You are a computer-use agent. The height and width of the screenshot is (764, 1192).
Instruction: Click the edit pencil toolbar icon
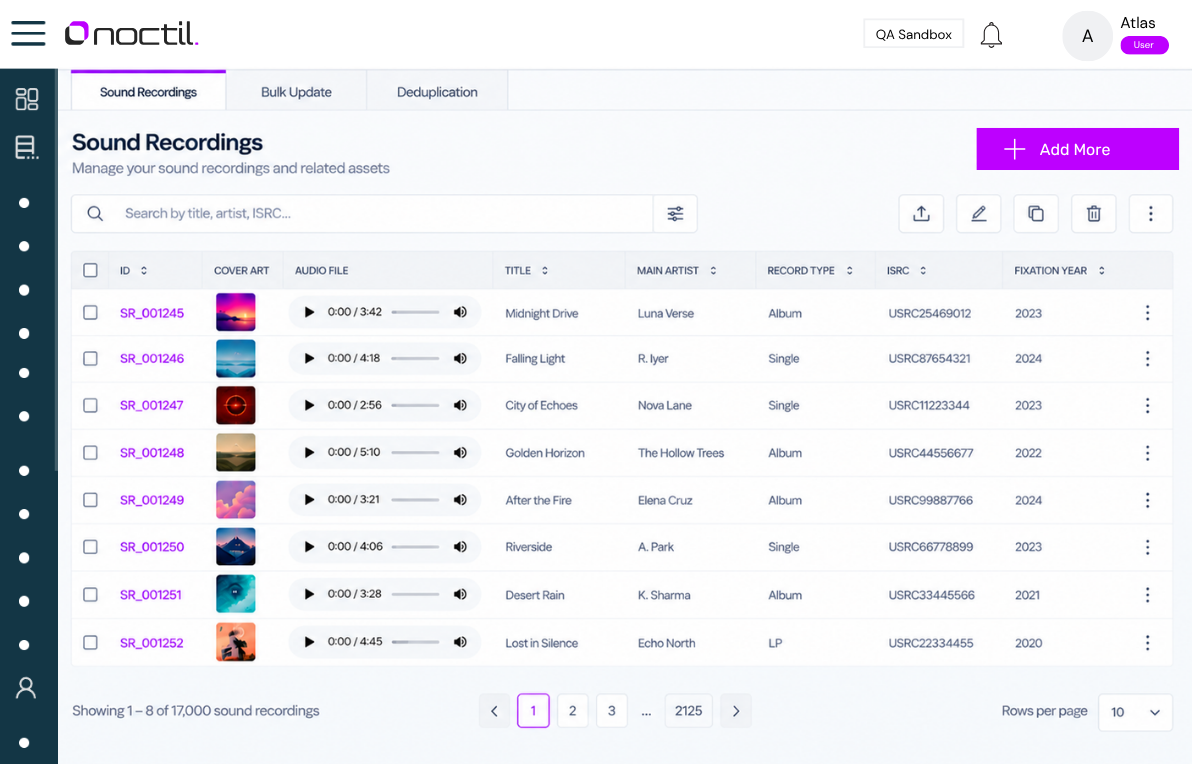click(978, 214)
